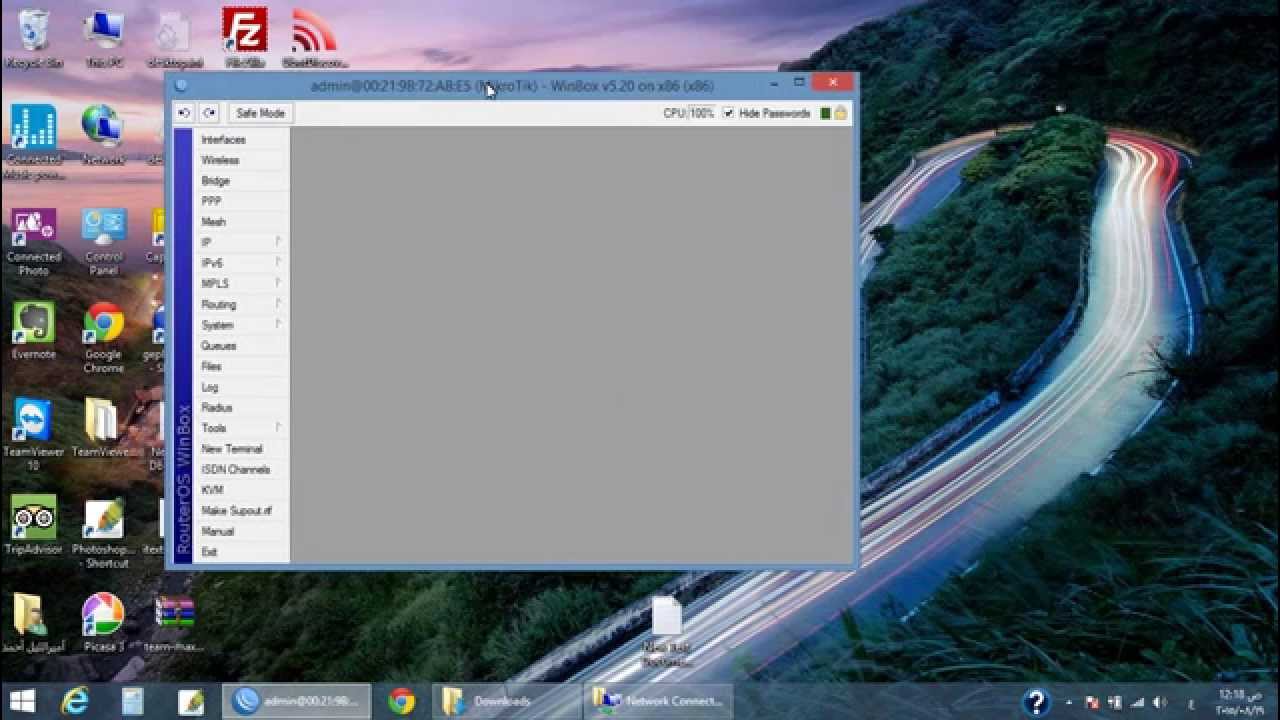1280x720 pixels.
Task: Select the Control Panel desktop icon
Action: (x=103, y=241)
